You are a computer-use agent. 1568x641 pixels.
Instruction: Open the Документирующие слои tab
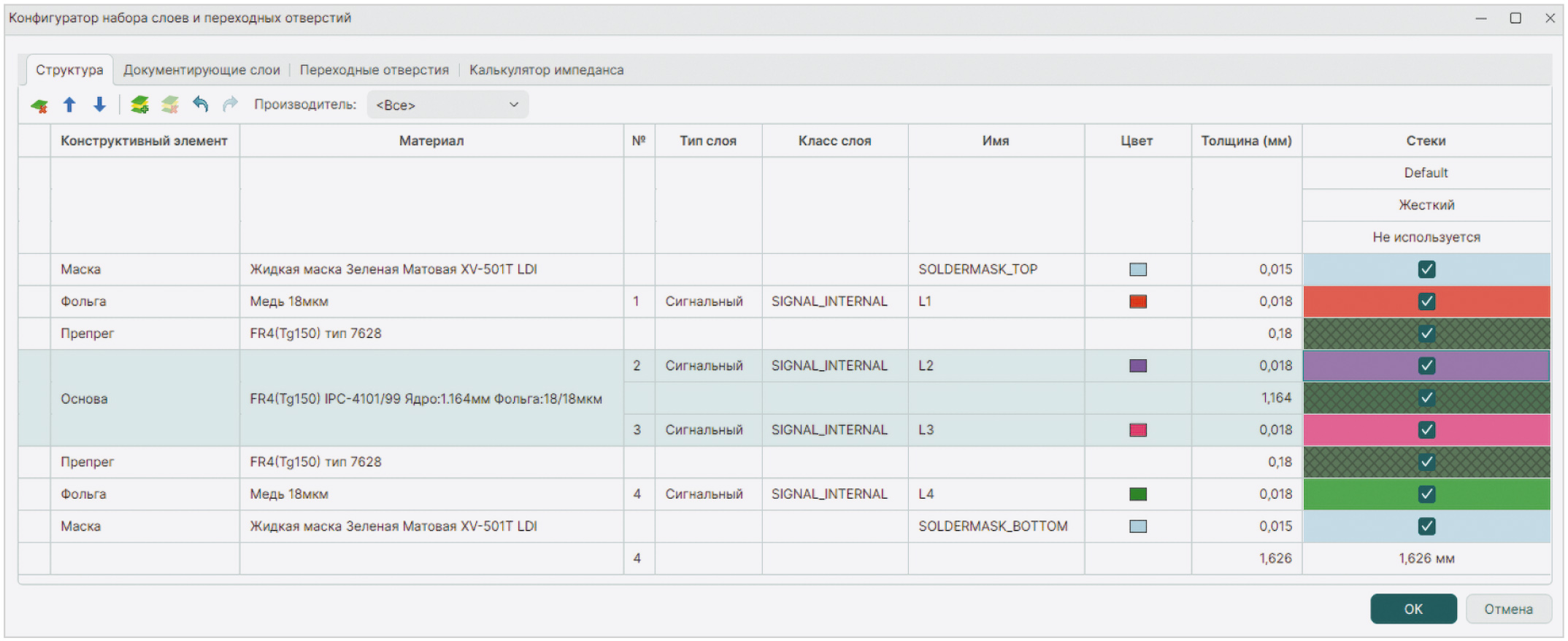pyautogui.click(x=201, y=70)
